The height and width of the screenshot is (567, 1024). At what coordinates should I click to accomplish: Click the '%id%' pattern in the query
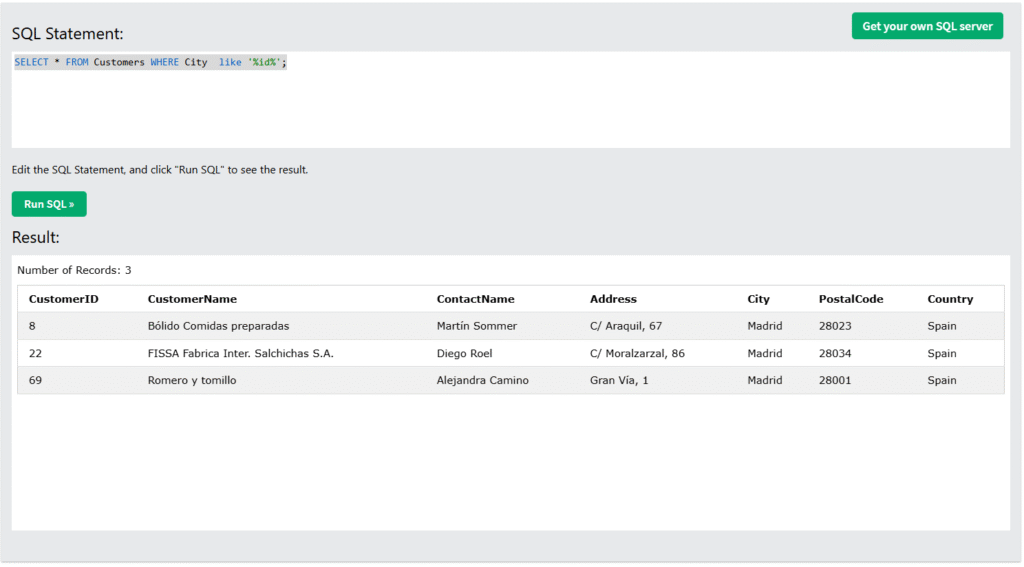pos(264,62)
